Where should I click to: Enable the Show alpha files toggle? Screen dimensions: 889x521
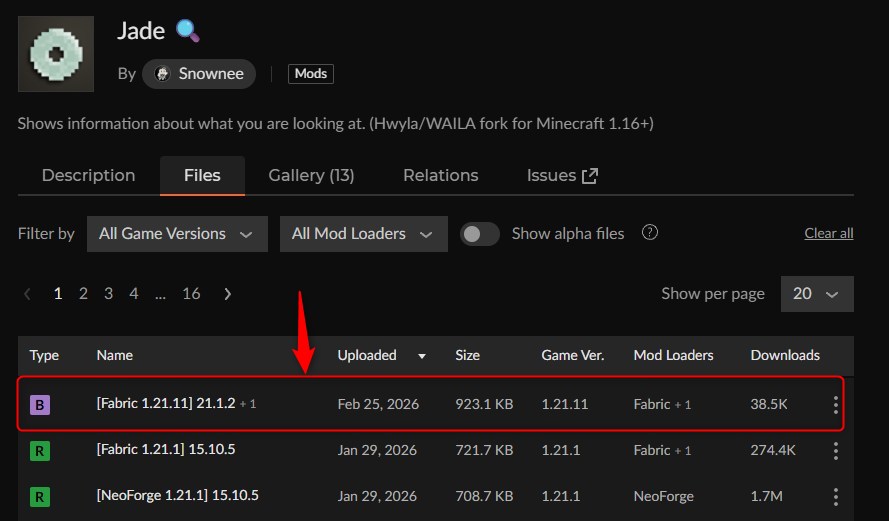480,233
